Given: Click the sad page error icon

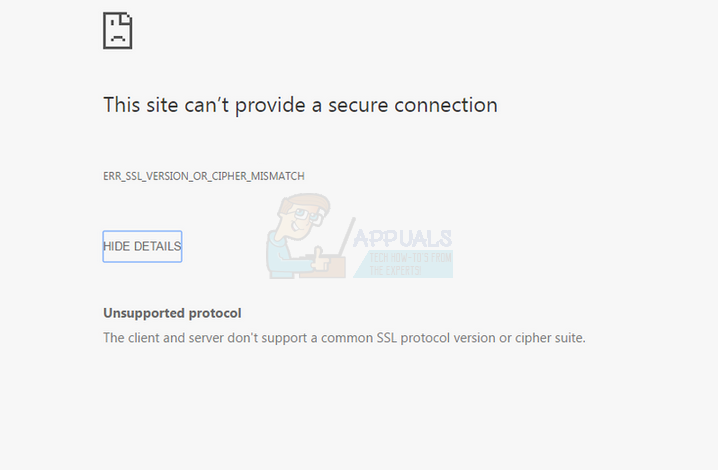Looking at the screenshot, I should click(x=118, y=30).
